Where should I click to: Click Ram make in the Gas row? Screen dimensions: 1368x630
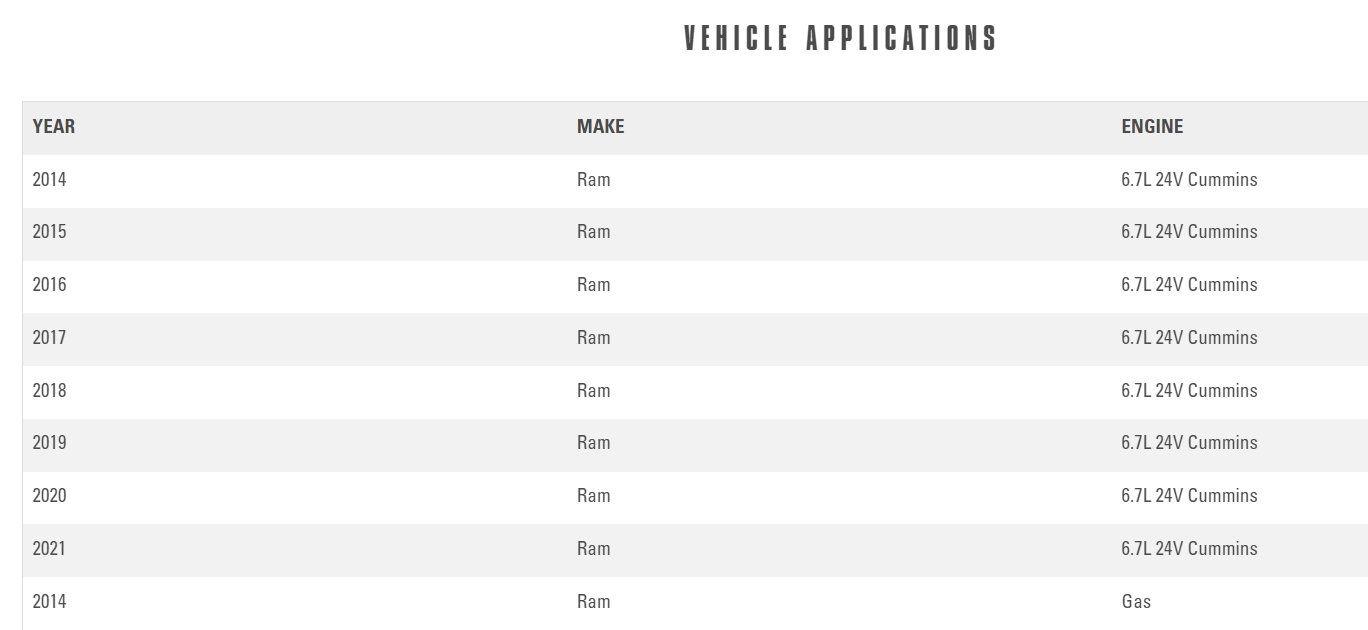(x=593, y=602)
